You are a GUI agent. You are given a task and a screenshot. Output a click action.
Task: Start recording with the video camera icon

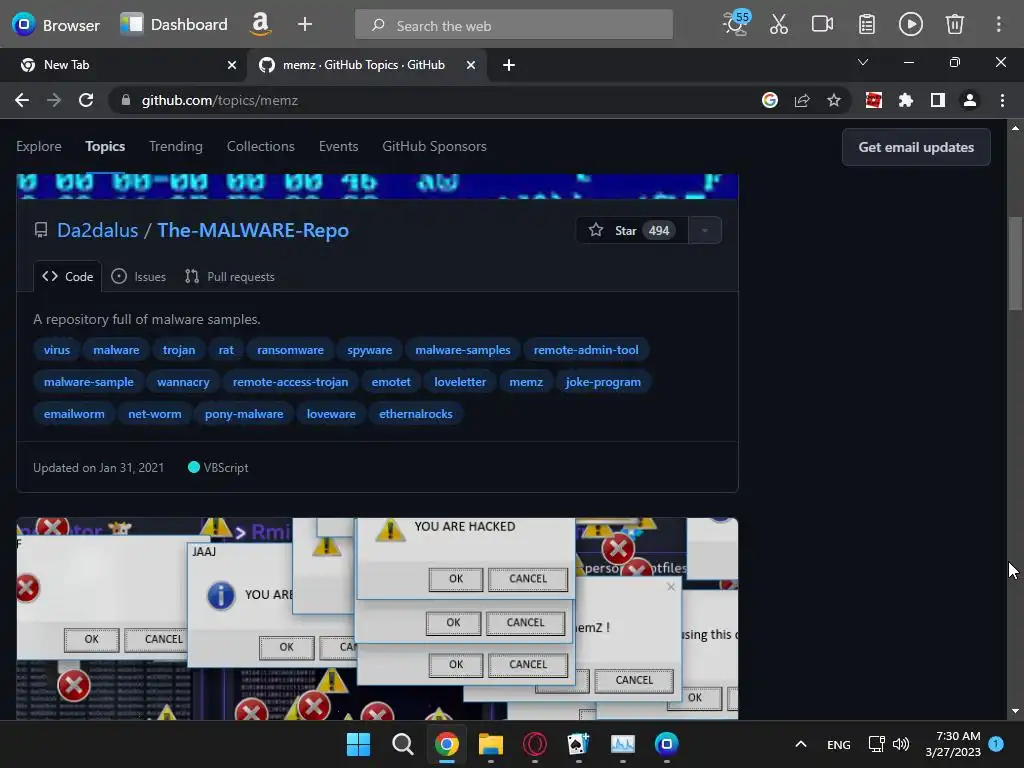pyautogui.click(x=822, y=24)
